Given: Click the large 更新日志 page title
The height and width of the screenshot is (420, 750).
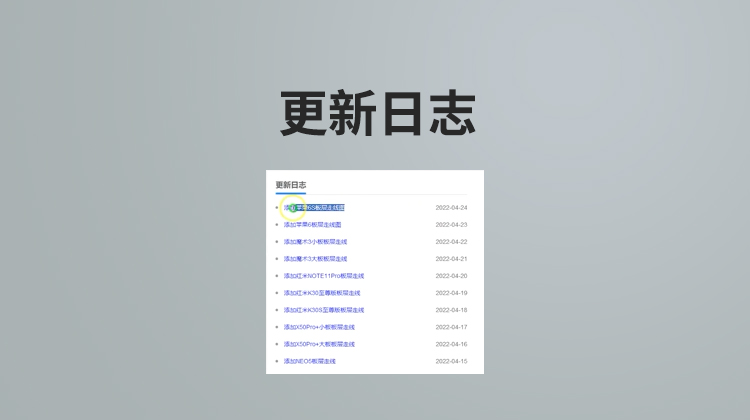Looking at the screenshot, I should 376,113.
